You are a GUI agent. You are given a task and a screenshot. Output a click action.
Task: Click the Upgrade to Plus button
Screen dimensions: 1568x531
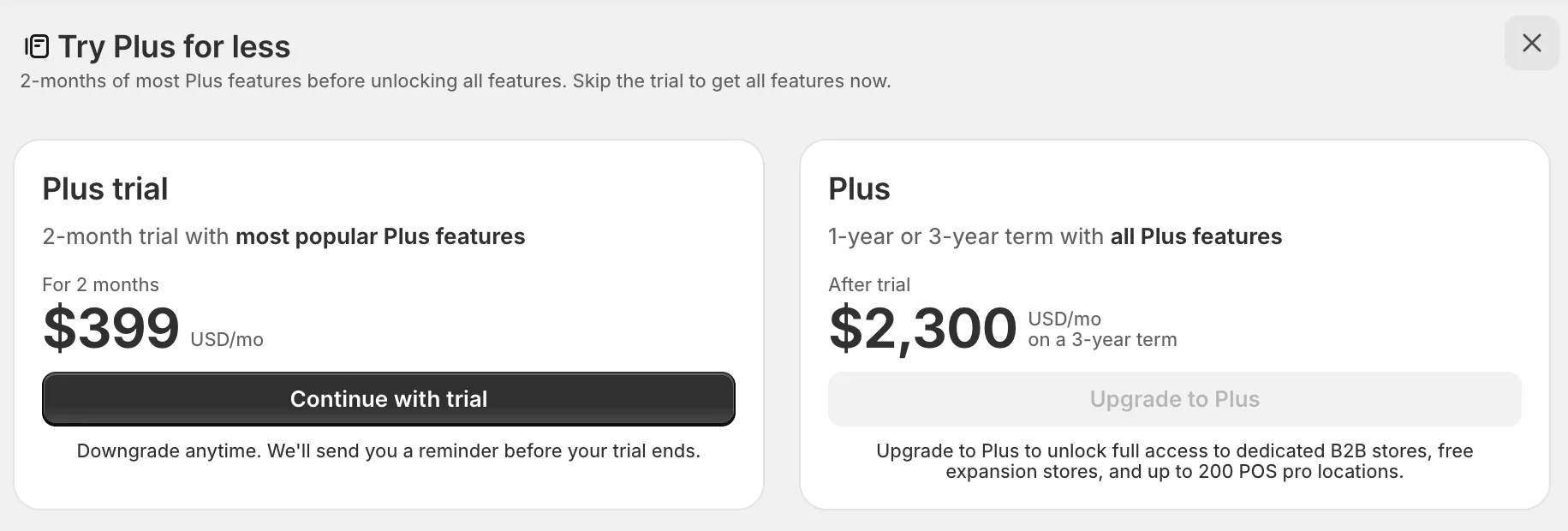(1174, 399)
